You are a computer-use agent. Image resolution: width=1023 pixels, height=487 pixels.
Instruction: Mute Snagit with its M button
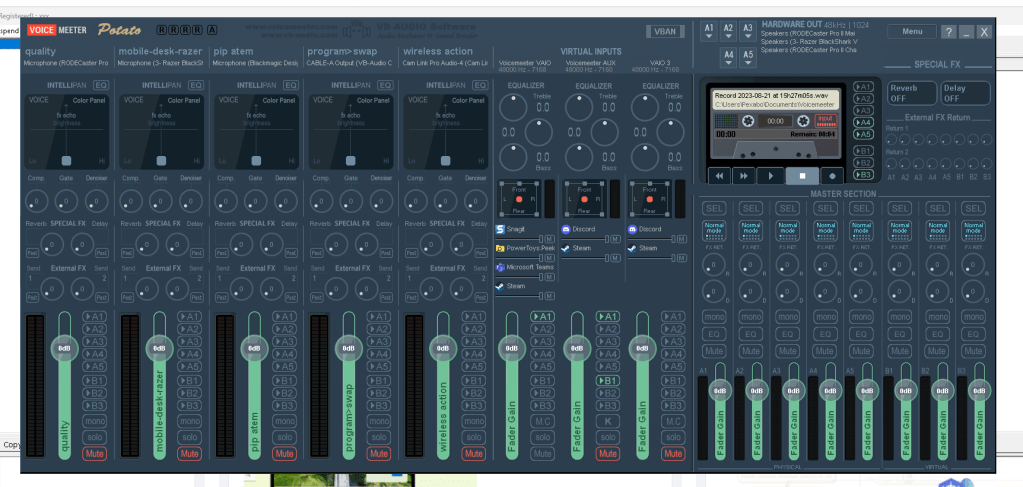[549, 240]
